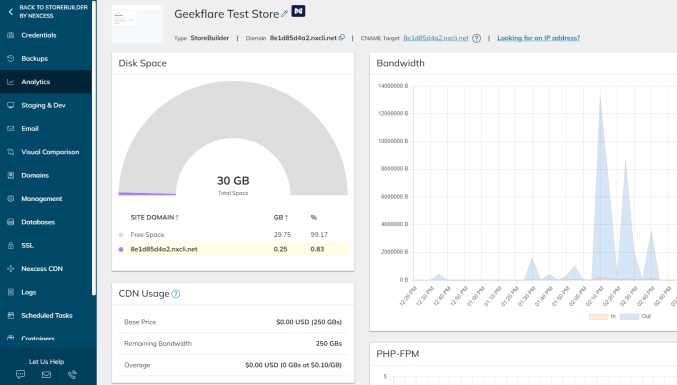This screenshot has height=385, width=677.
Task: Click the CDN Usage help icon
Action: (x=176, y=294)
